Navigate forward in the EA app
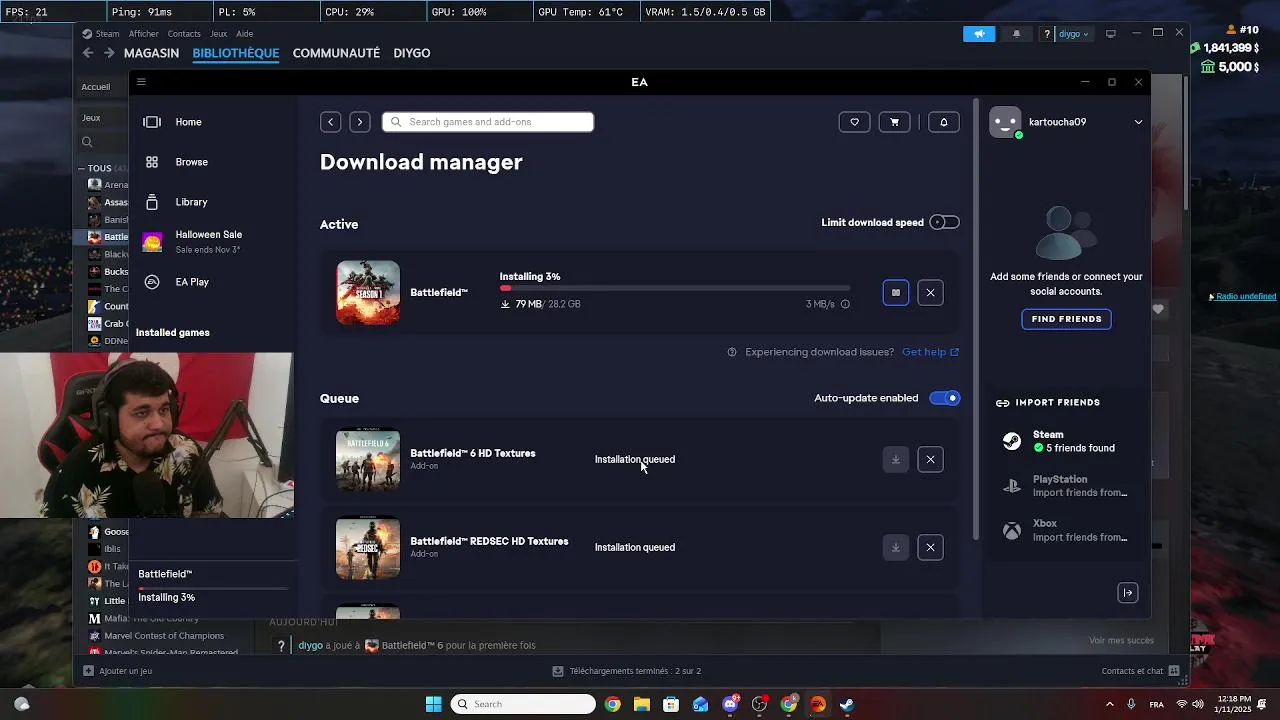The height and width of the screenshot is (720, 1280). pyautogui.click(x=360, y=122)
